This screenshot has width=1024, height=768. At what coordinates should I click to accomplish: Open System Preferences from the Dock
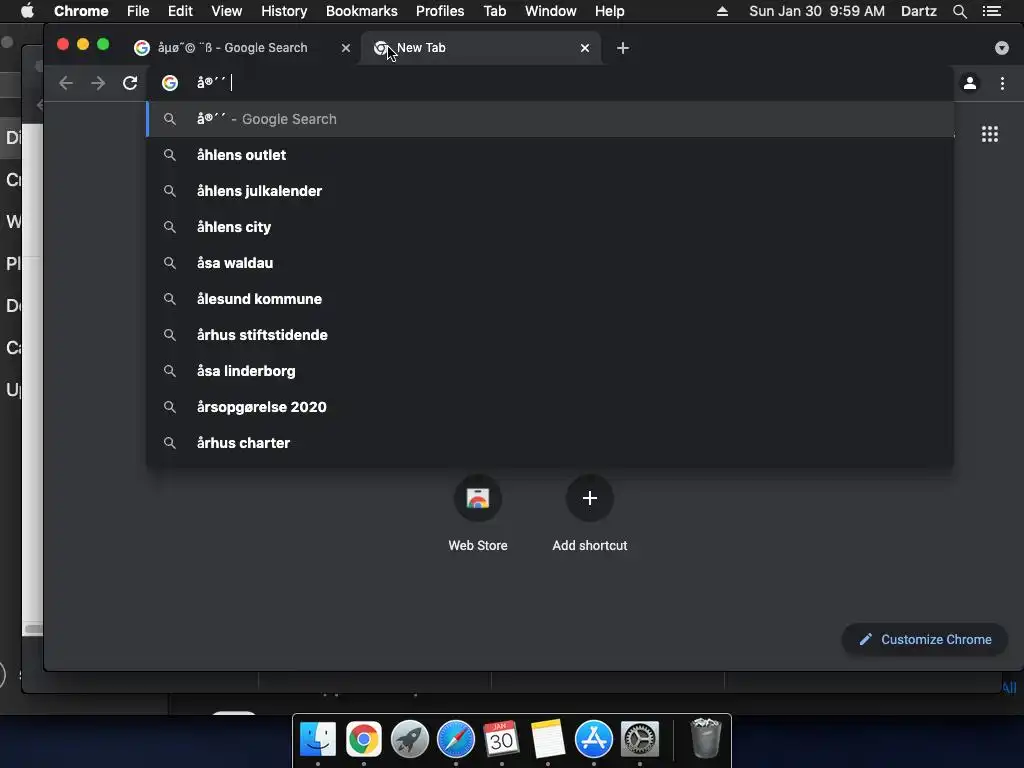point(639,739)
